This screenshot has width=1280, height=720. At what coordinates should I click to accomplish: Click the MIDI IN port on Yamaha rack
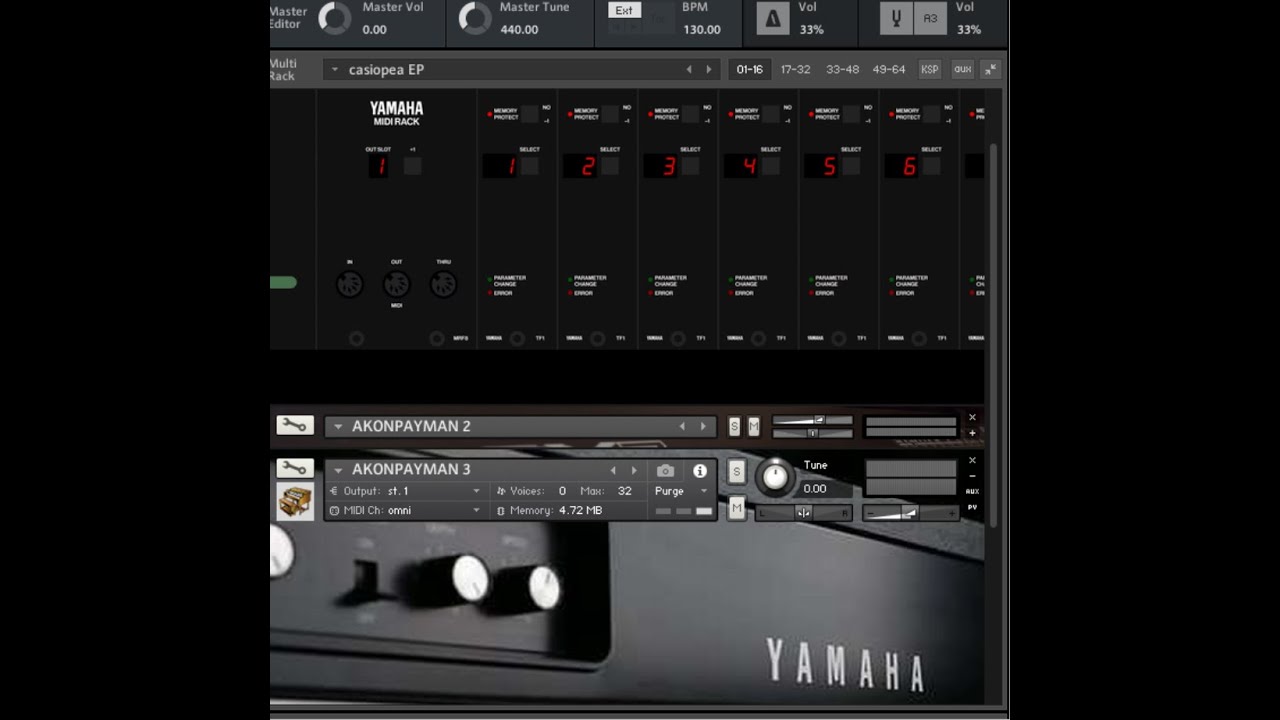coord(349,285)
